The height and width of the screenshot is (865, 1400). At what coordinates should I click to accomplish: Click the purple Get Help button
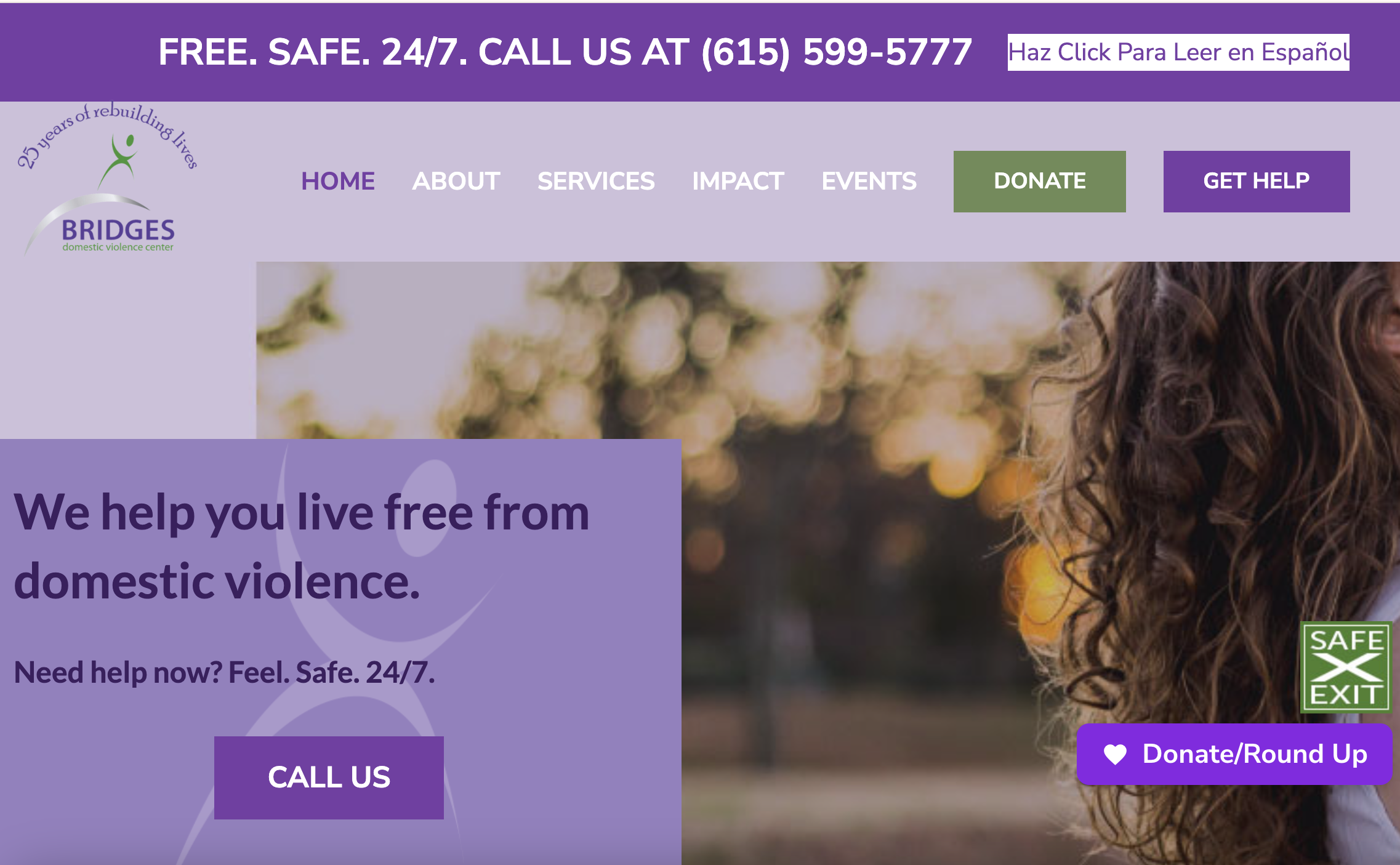[1257, 182]
